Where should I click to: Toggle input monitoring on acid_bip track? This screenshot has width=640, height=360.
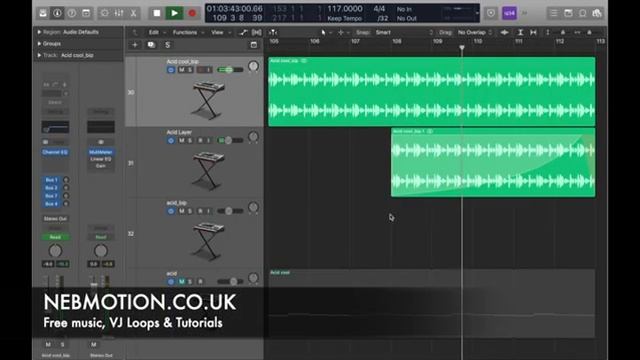click(x=209, y=211)
